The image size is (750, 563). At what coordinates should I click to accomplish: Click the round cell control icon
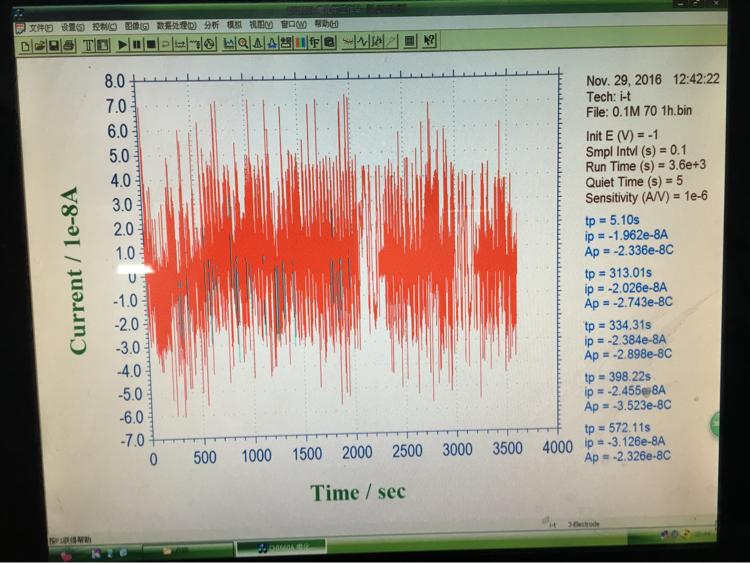[x=209, y=44]
